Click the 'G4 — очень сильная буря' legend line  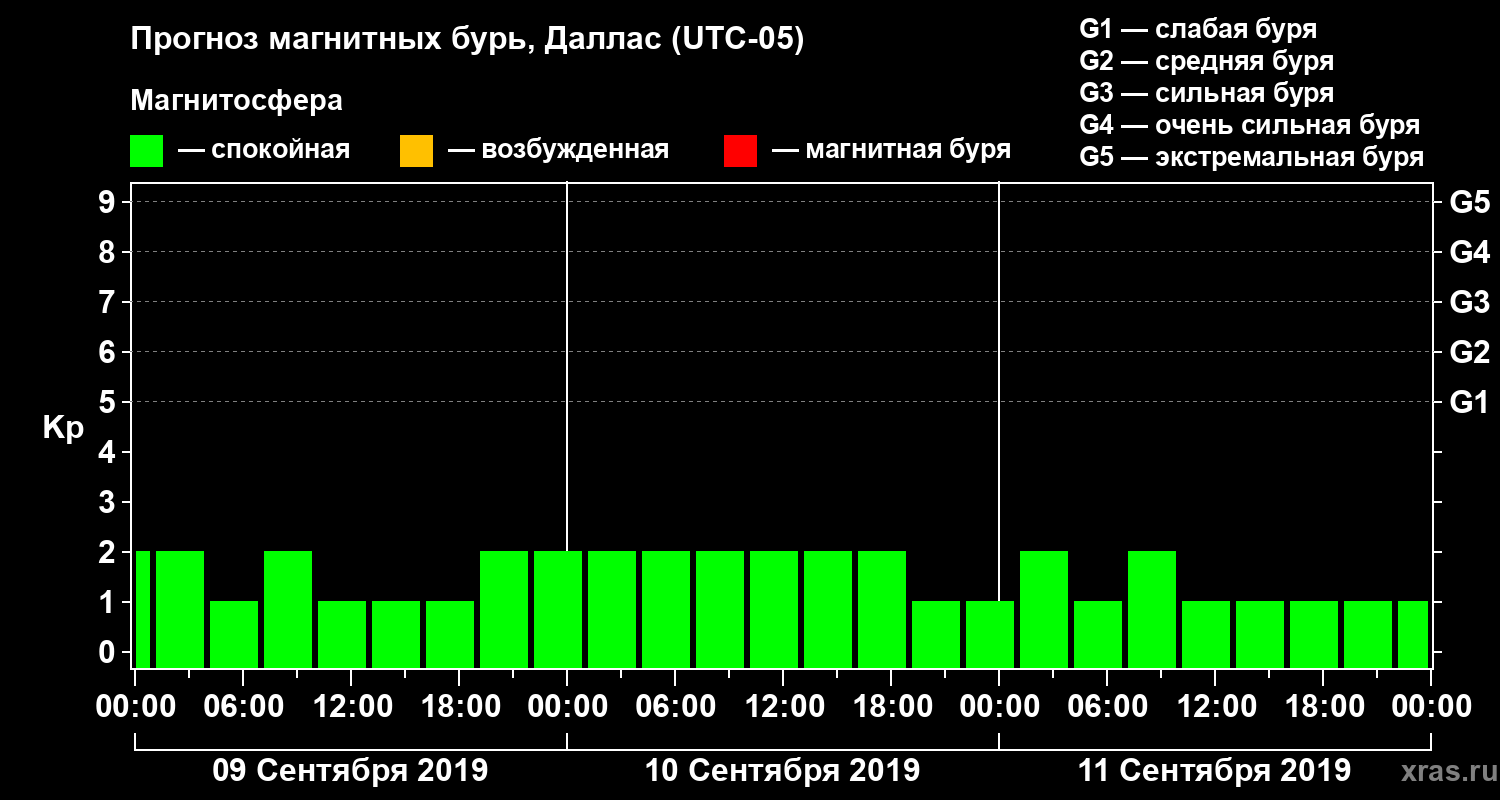click(1249, 125)
